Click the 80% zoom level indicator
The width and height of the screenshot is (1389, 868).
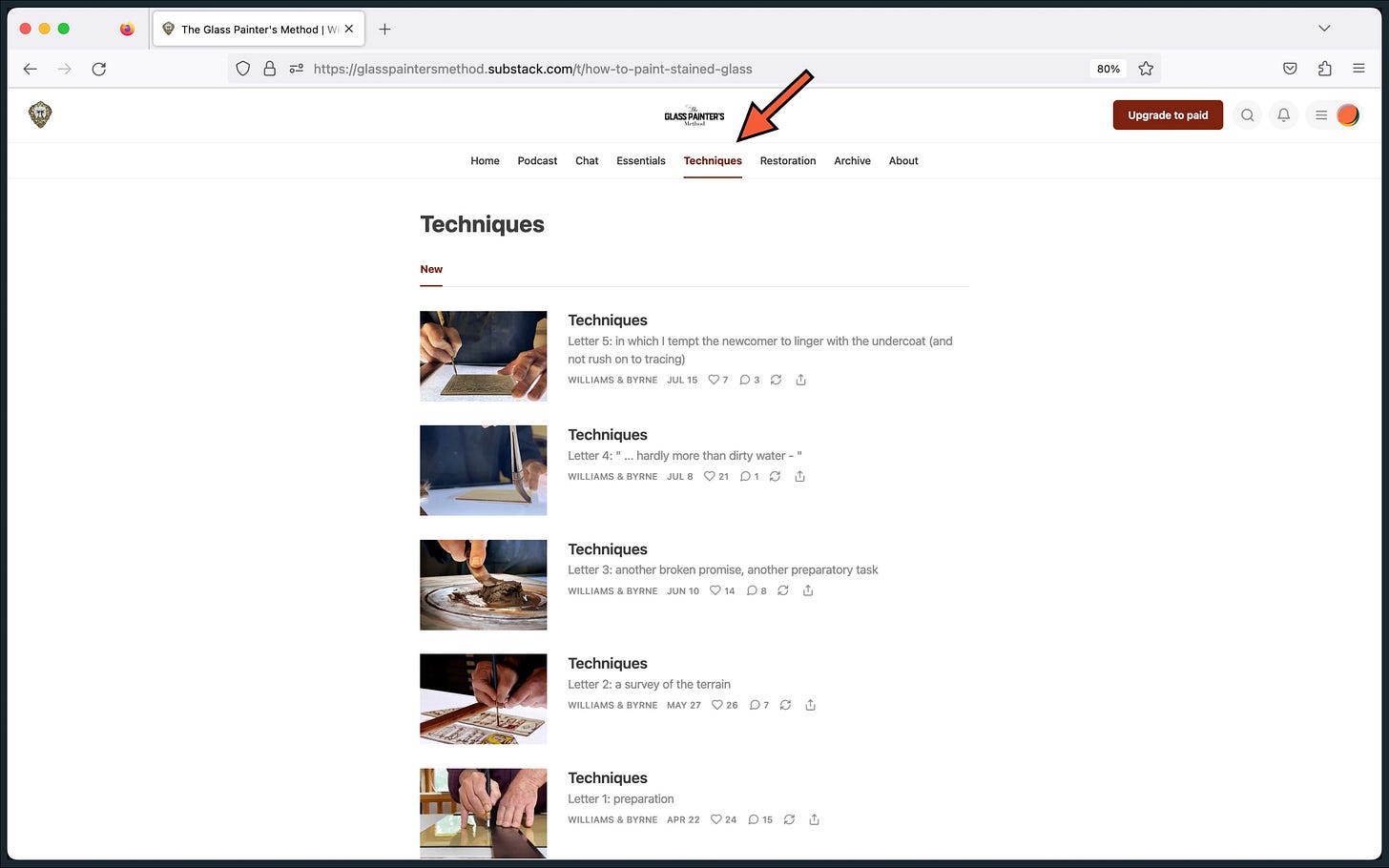point(1108,69)
